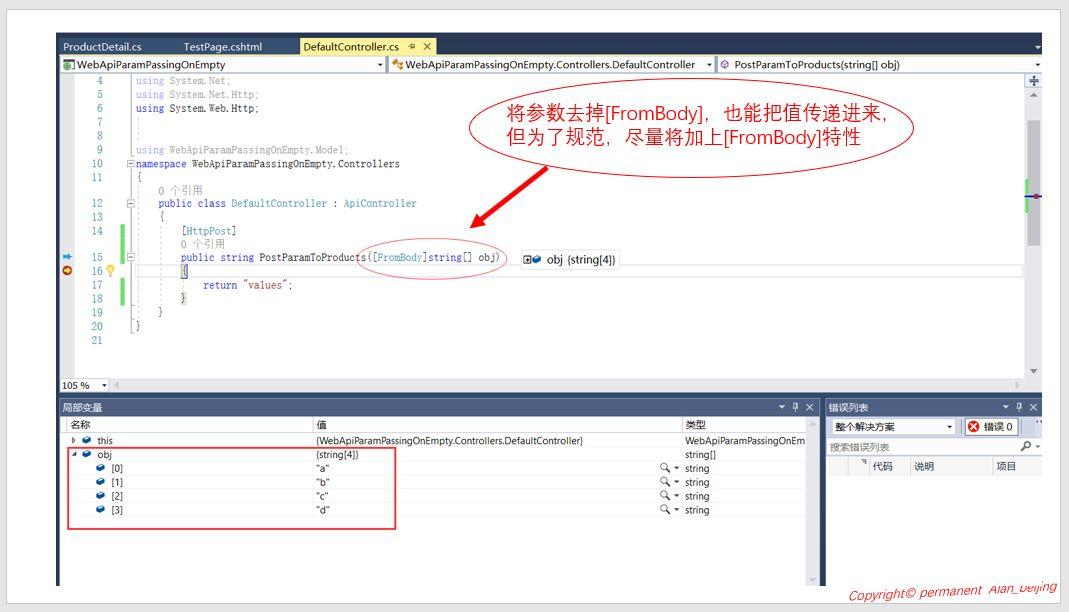Click the red error circle icon in error list

[x=973, y=427]
